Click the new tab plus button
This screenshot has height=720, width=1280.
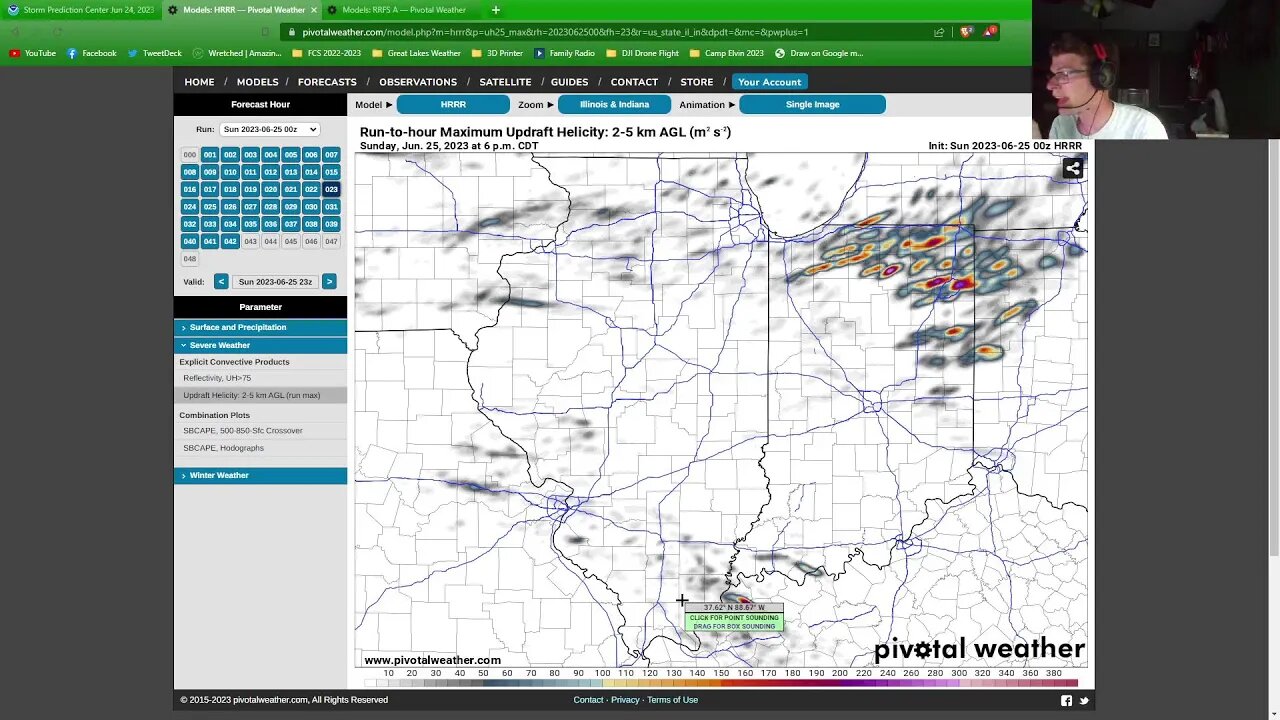click(x=495, y=10)
